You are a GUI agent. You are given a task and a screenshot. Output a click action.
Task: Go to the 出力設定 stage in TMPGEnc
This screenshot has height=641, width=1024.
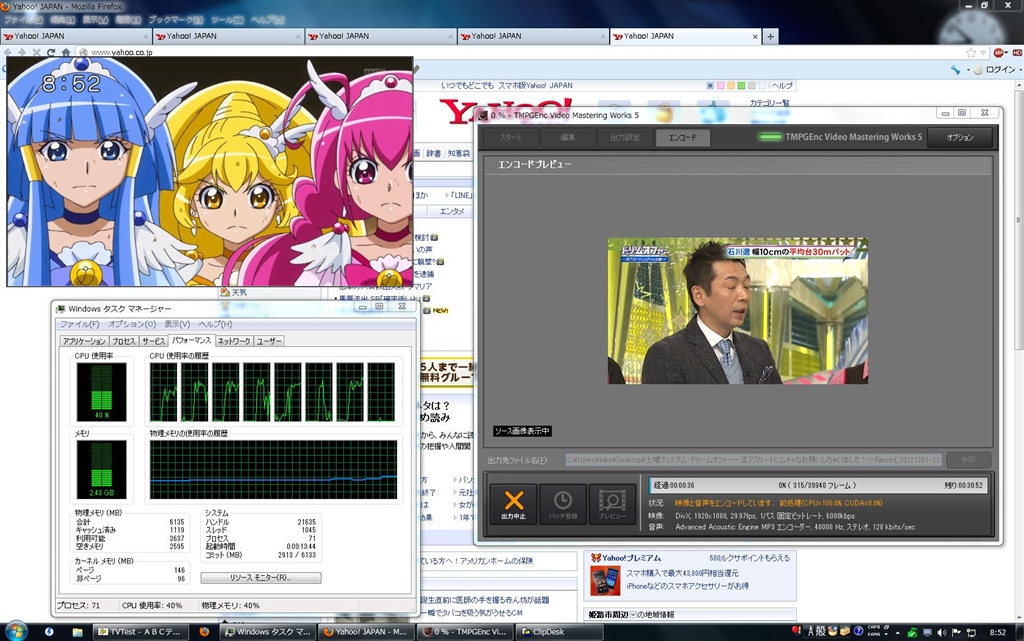pos(624,137)
